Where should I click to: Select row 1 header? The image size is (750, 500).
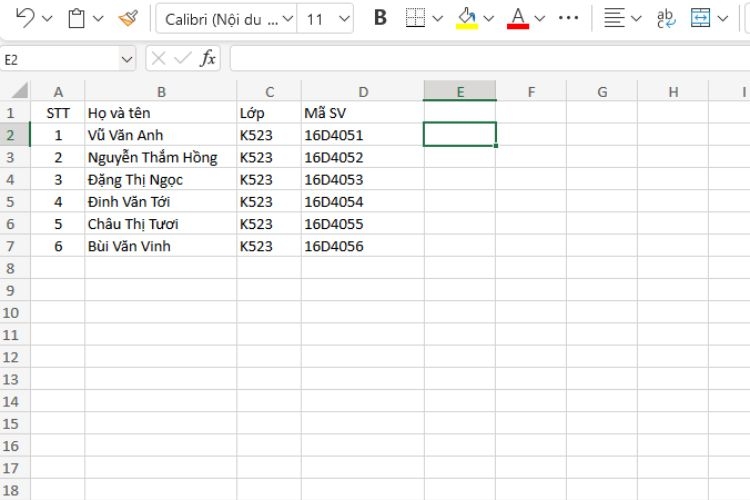(15, 113)
